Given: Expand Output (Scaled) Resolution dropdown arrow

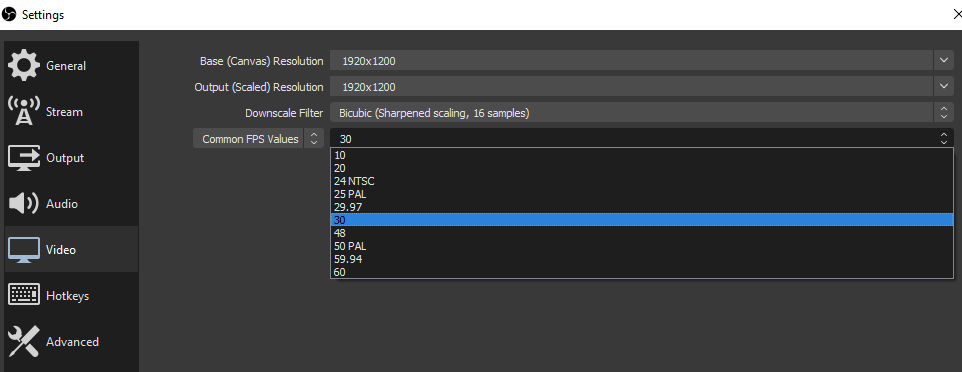Looking at the screenshot, I should click(x=944, y=87).
